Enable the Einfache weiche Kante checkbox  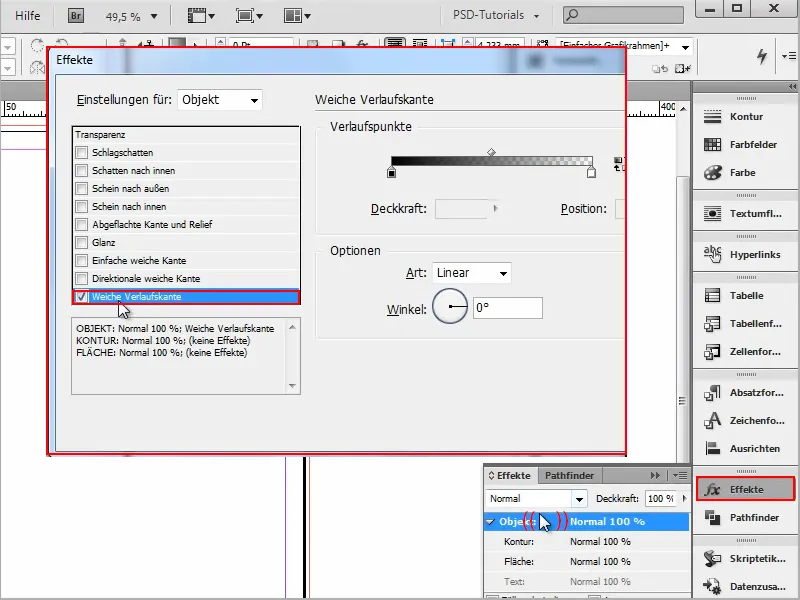[81, 261]
